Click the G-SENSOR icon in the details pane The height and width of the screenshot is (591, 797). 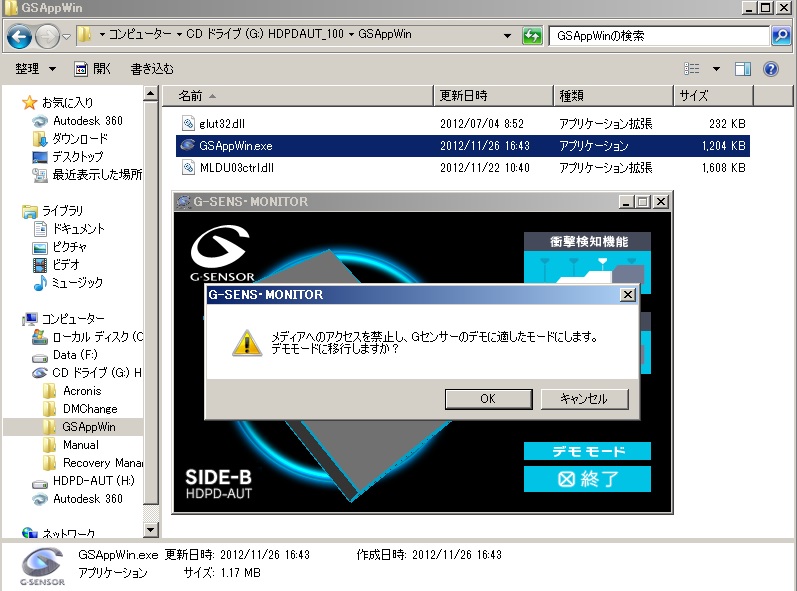coord(43,567)
